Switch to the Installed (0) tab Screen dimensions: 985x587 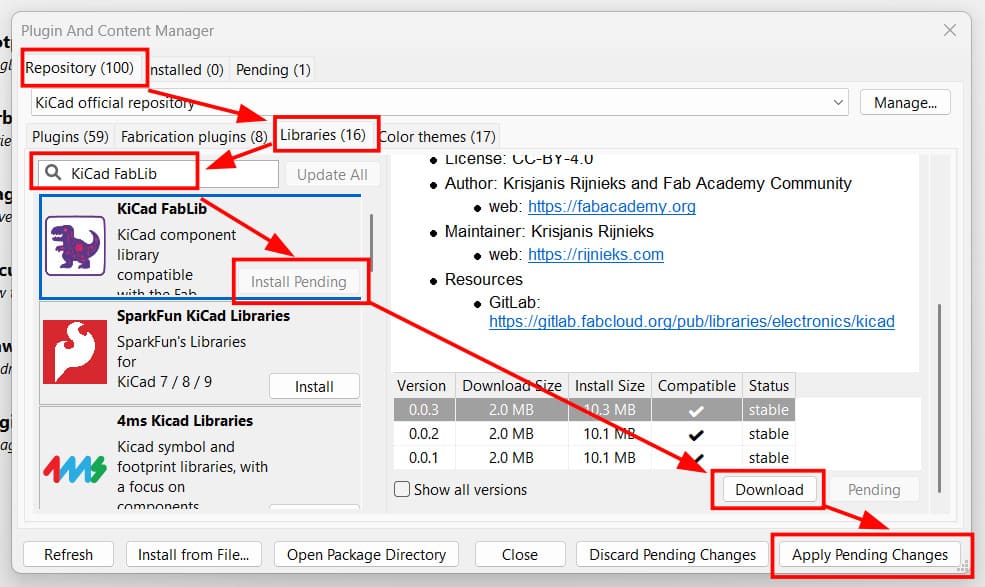[187, 70]
